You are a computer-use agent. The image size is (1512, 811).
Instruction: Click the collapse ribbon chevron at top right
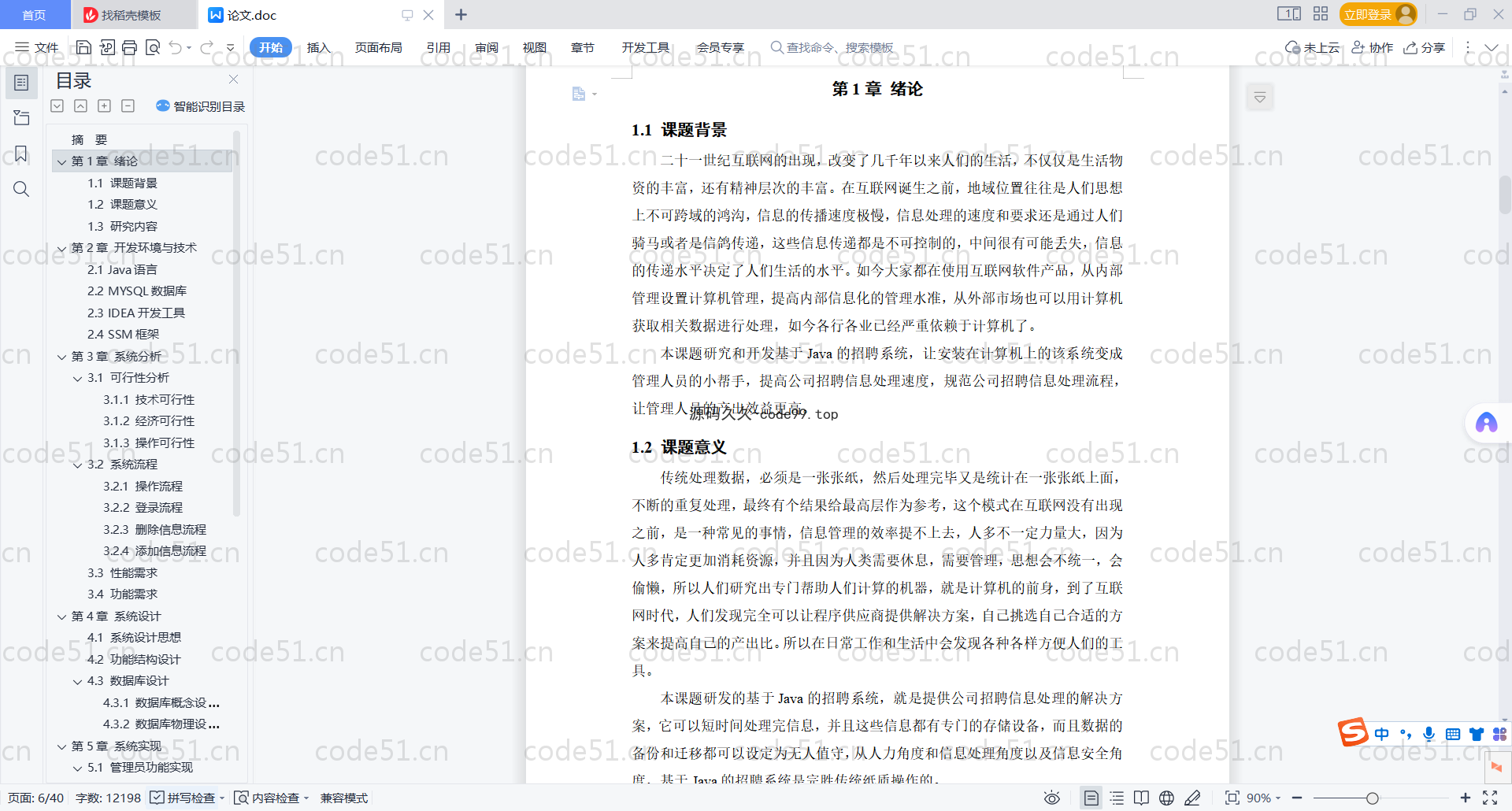1492,47
